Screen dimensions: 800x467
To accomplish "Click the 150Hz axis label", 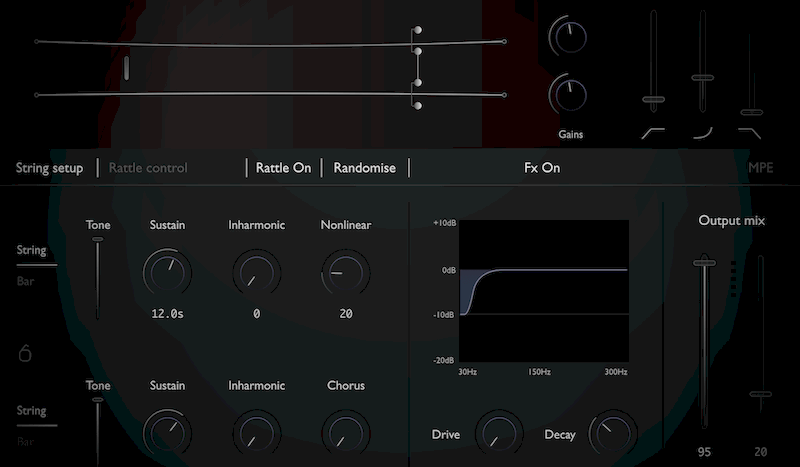I will coord(539,372).
